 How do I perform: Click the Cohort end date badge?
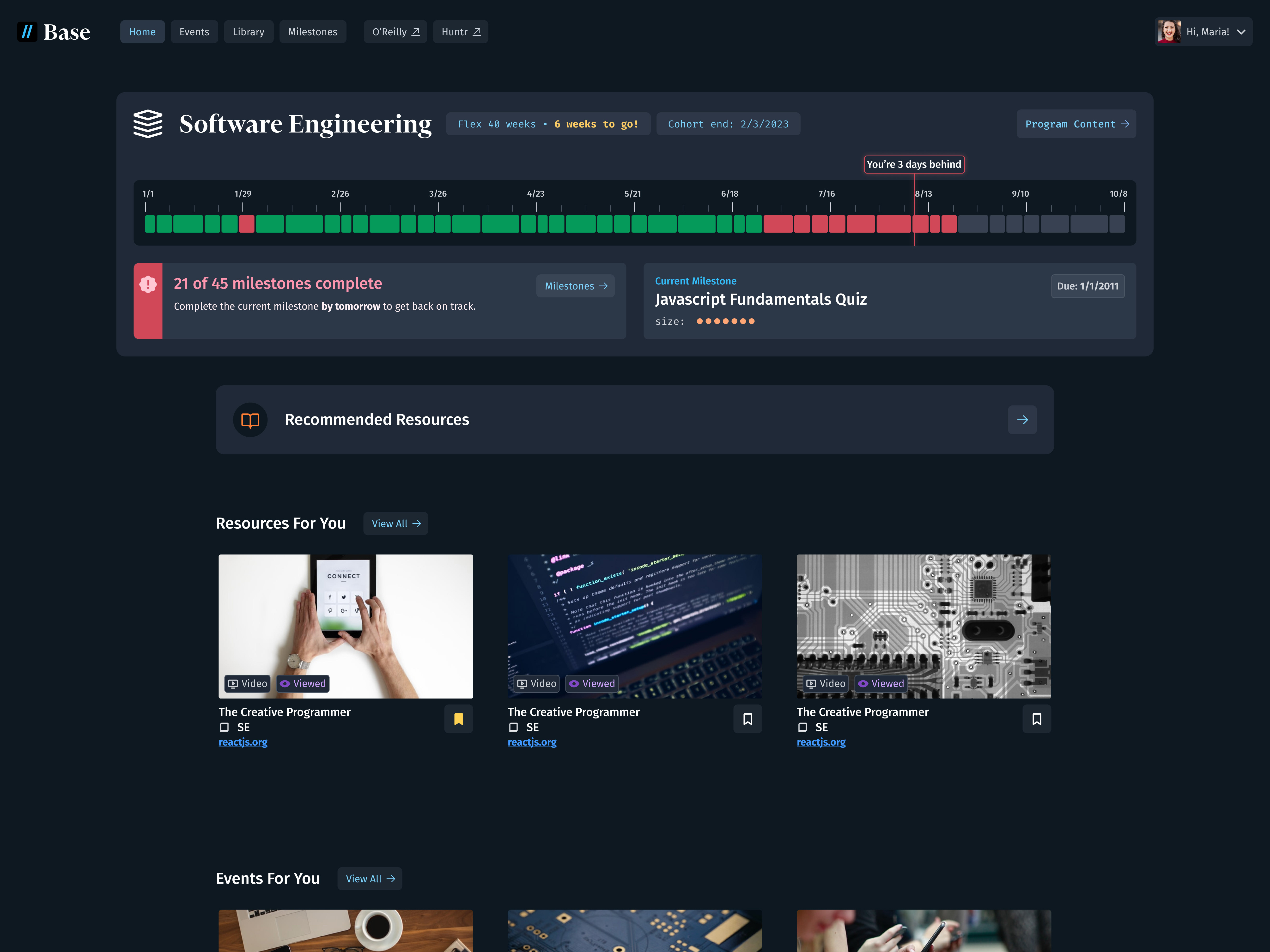pyautogui.click(x=728, y=124)
